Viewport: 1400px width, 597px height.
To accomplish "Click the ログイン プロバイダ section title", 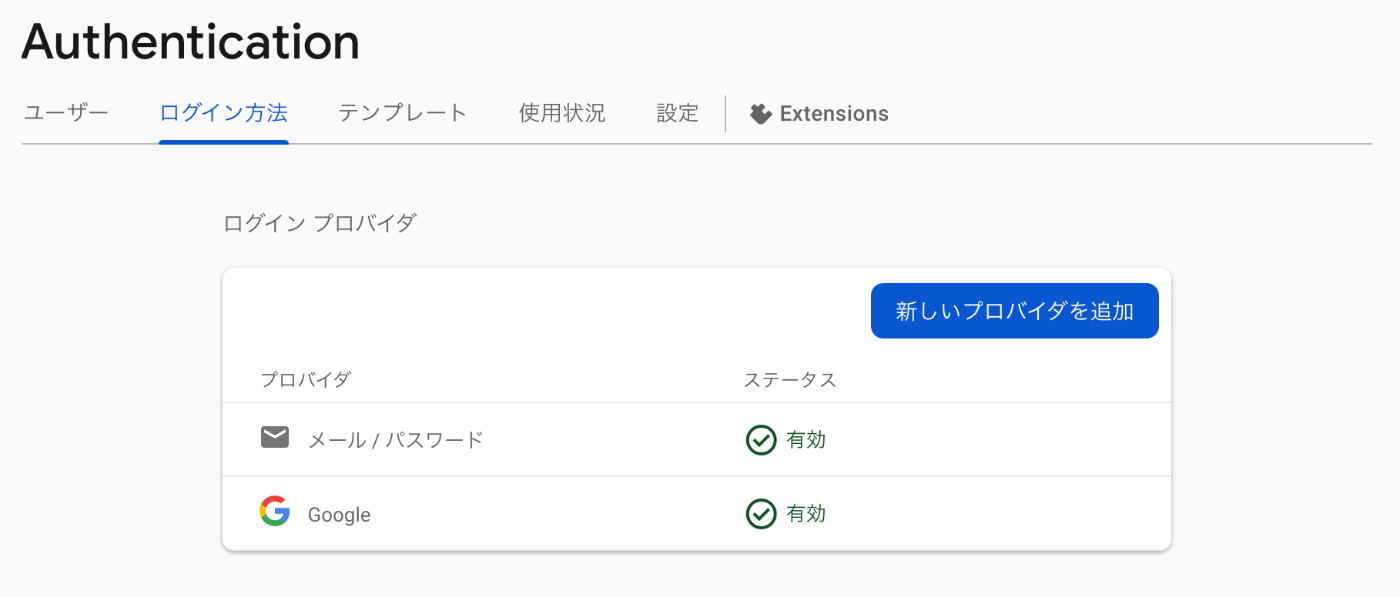I will click(319, 223).
